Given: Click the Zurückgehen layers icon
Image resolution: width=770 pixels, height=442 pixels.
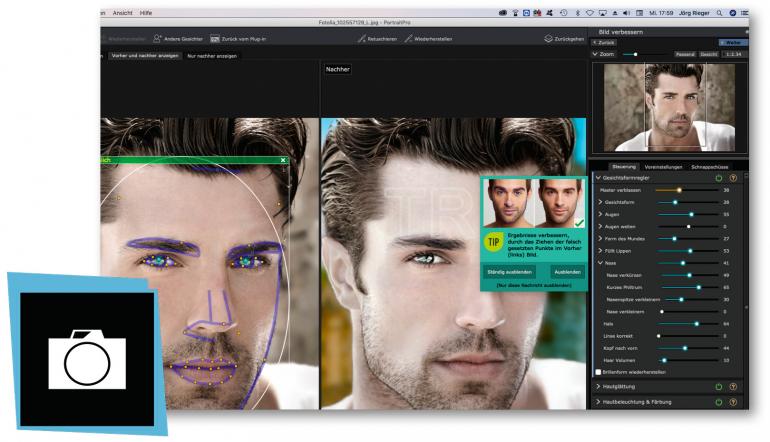Looking at the screenshot, I should pyautogui.click(x=549, y=38).
